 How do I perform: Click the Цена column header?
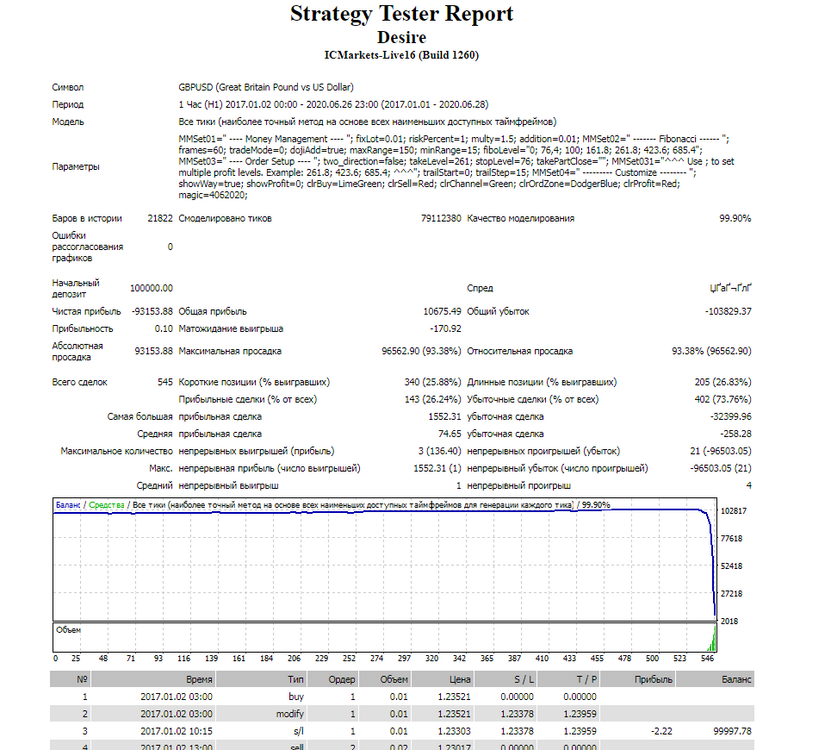coord(443,679)
